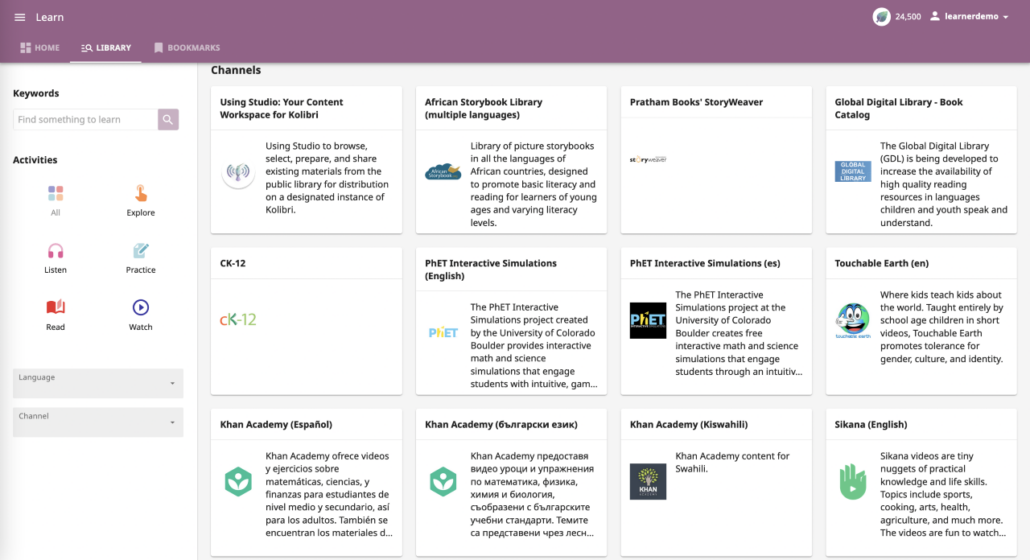Click the learnerdemo user profile icon
This screenshot has width=1030, height=560.
click(x=934, y=16)
